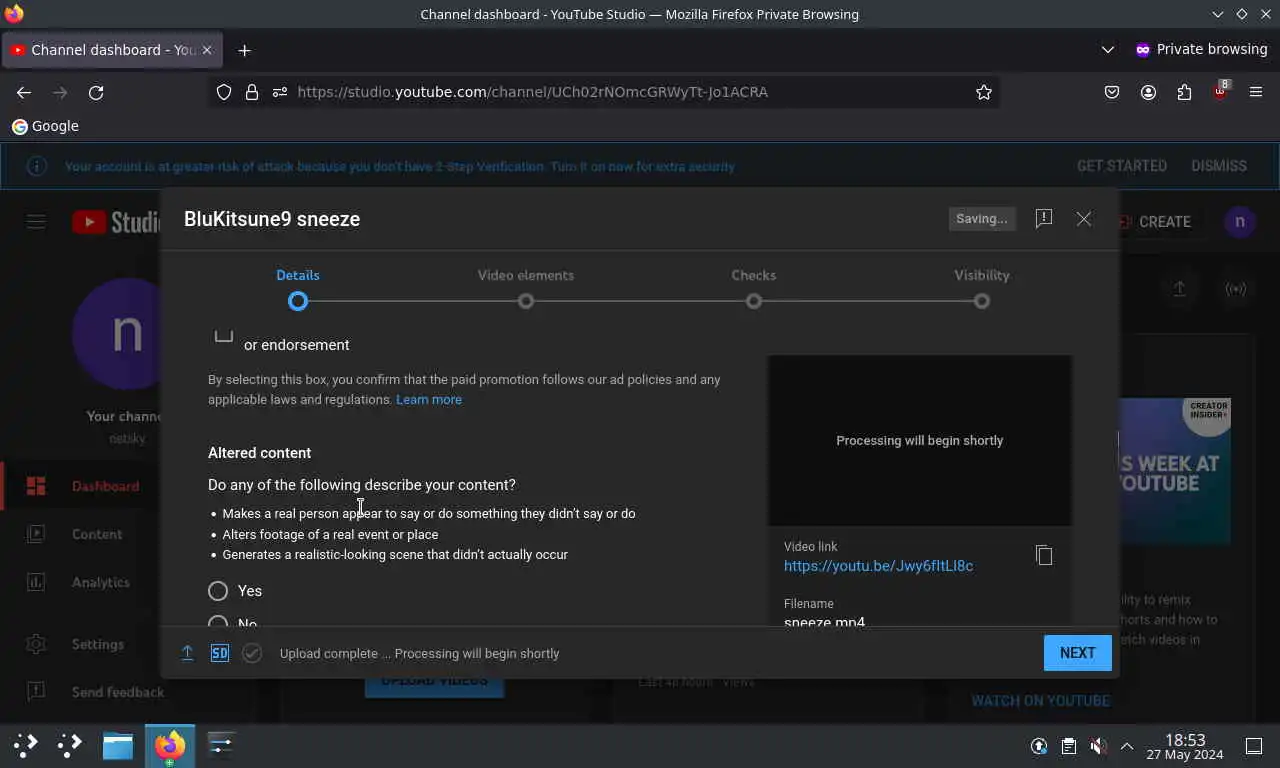Click the site permissions icon in the address bar

tap(280, 92)
